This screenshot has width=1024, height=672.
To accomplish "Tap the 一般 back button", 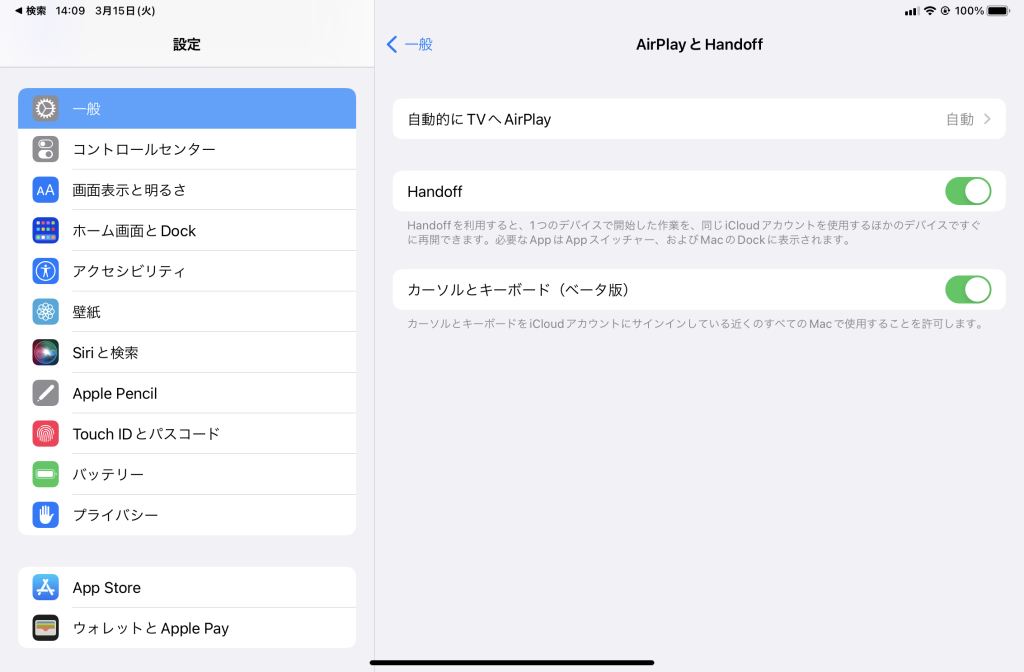I will click(410, 44).
